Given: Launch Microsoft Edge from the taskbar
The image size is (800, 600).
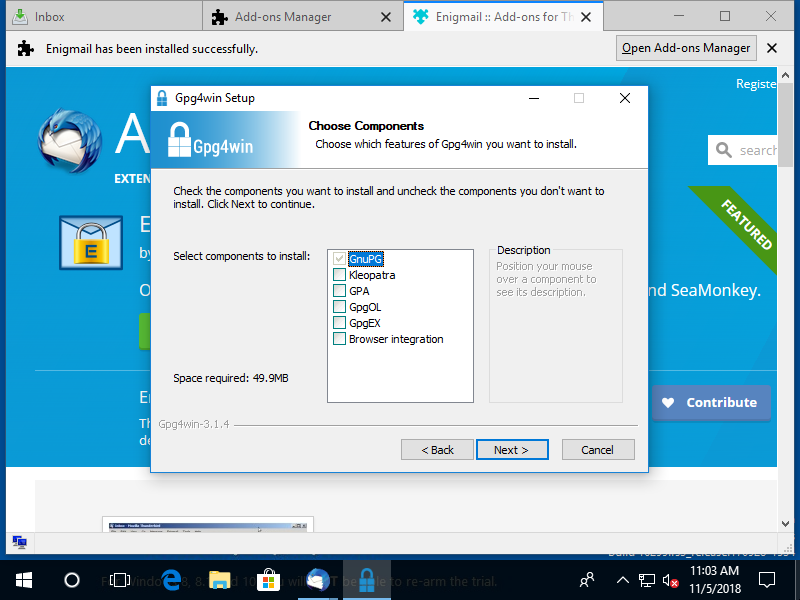Looking at the screenshot, I should 171,580.
